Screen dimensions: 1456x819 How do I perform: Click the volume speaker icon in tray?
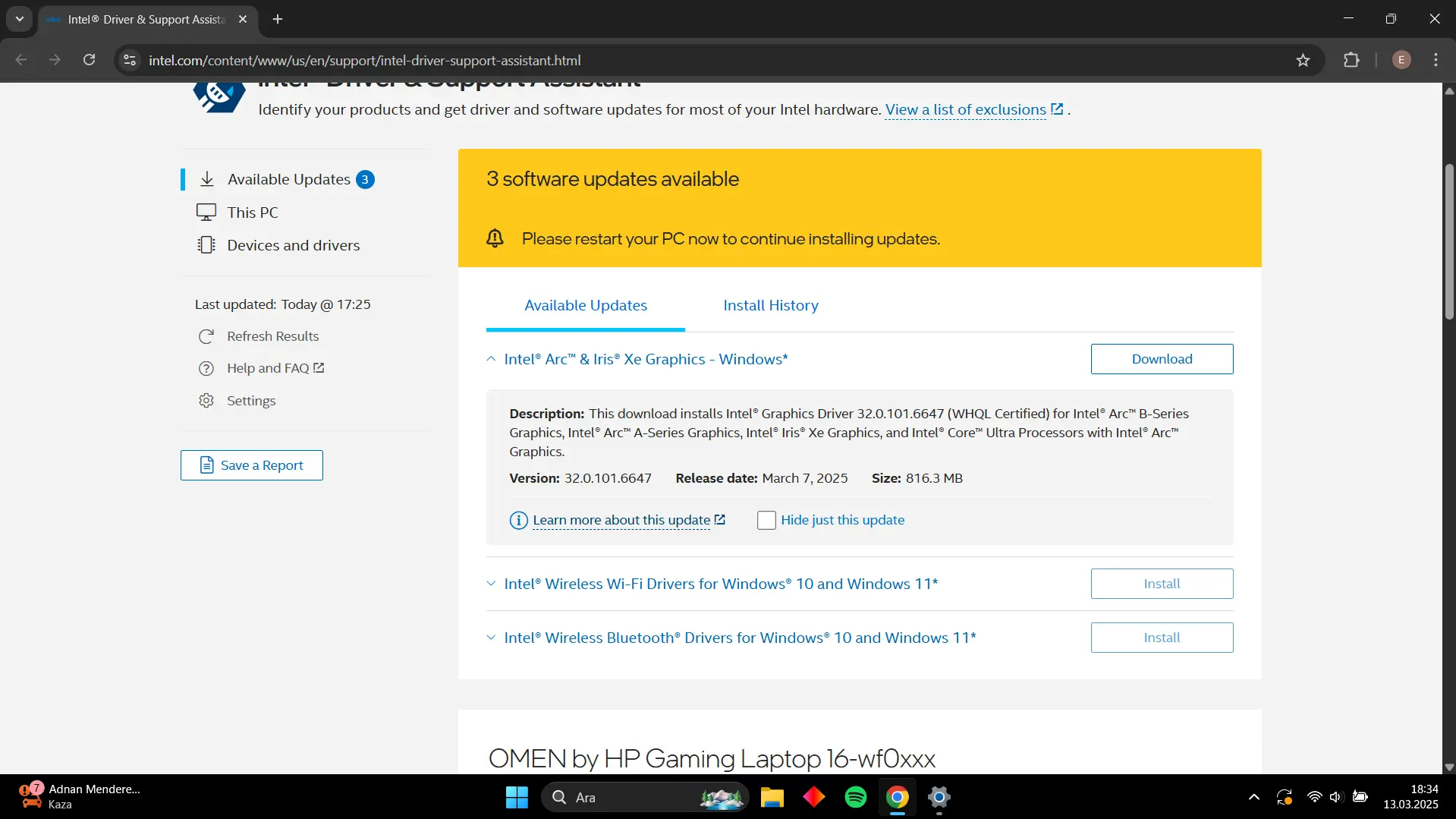(1336, 797)
